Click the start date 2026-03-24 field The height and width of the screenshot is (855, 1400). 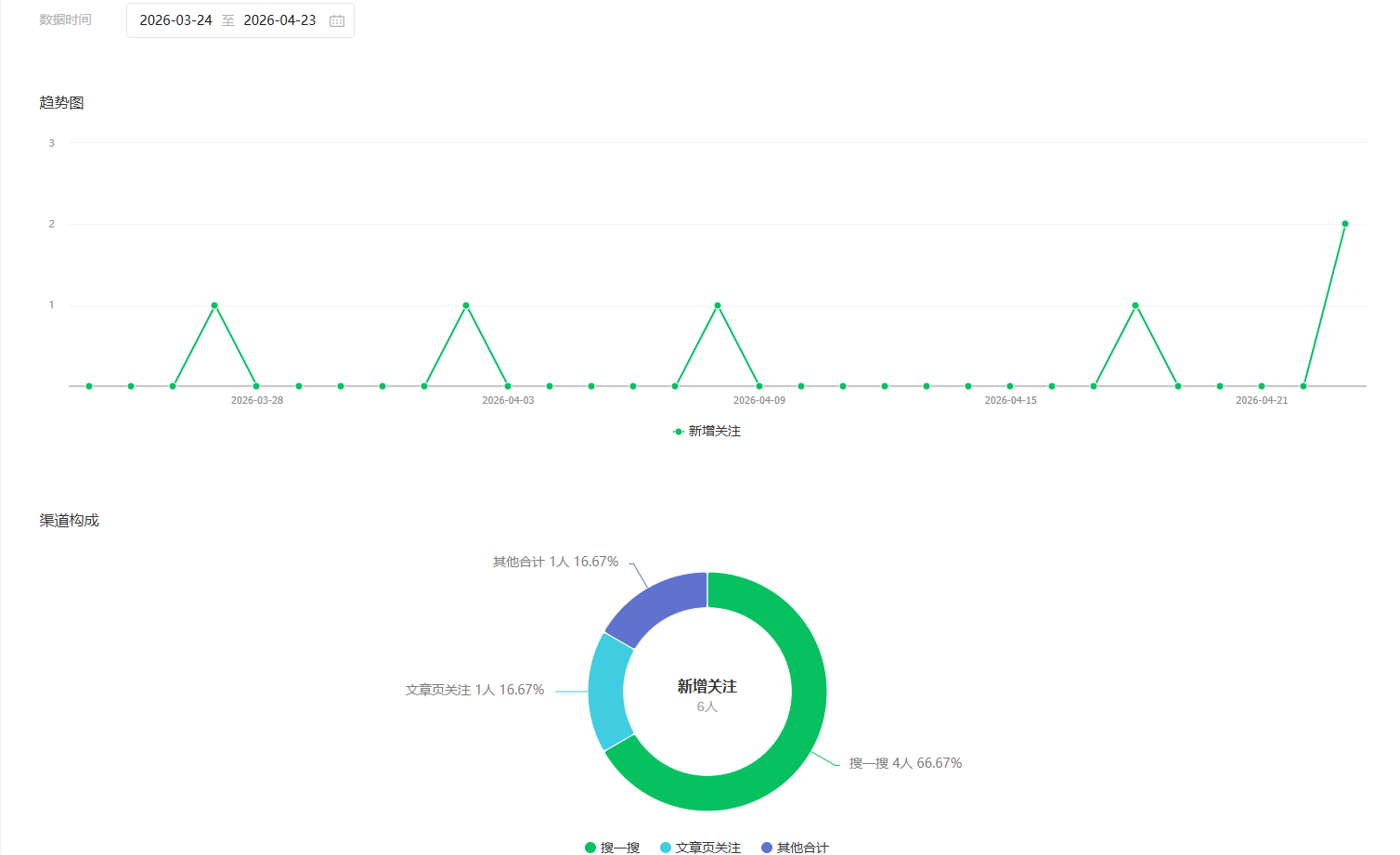[175, 20]
